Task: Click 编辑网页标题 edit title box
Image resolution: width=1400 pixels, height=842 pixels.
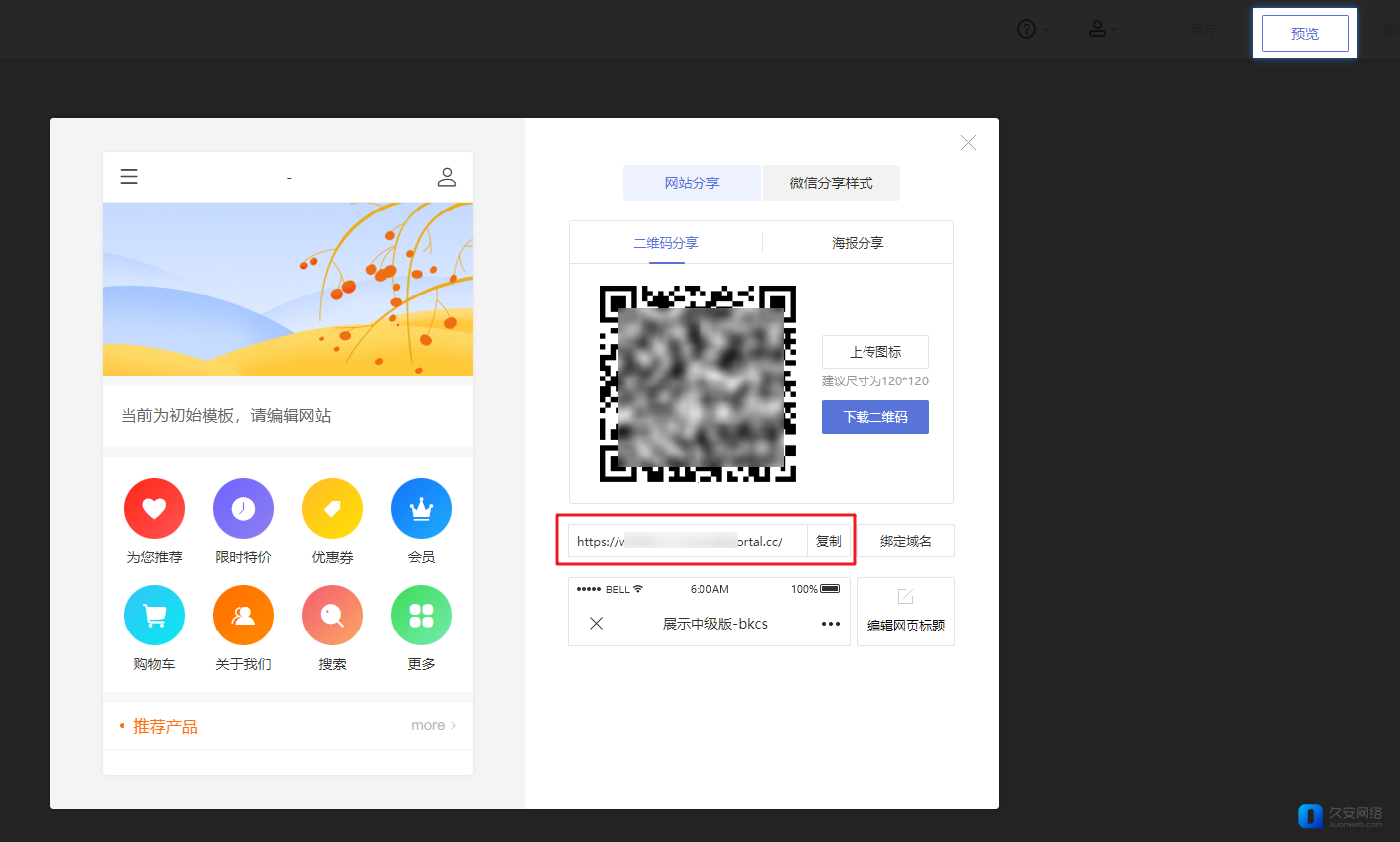Action: pos(906,612)
